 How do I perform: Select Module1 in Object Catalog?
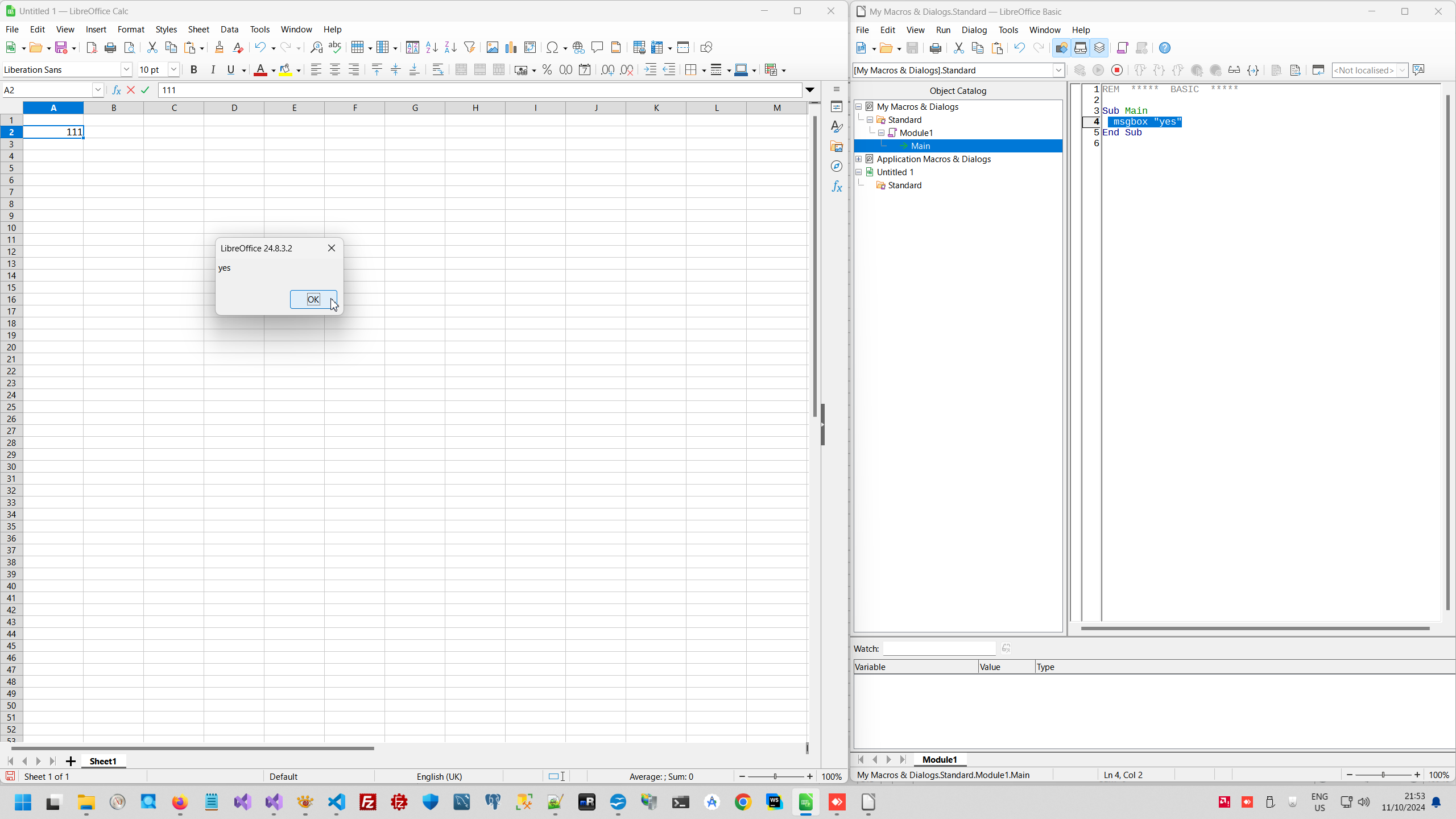tap(916, 133)
